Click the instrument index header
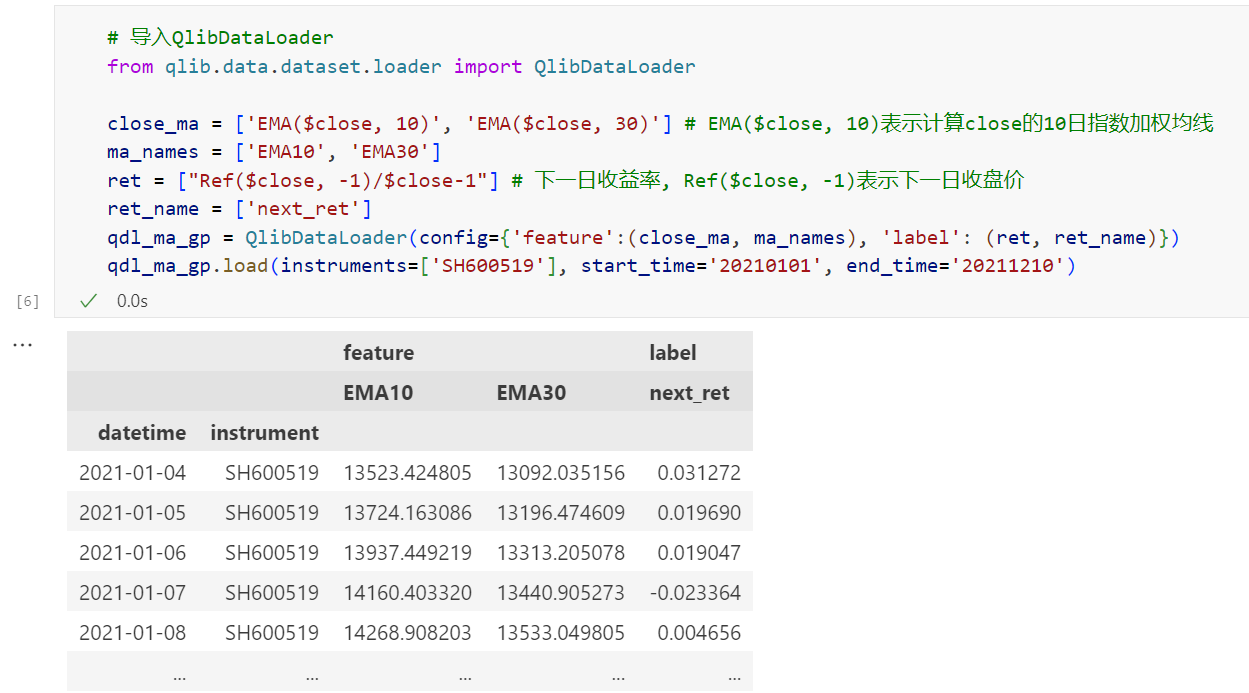The width and height of the screenshot is (1249, 693). point(264,433)
